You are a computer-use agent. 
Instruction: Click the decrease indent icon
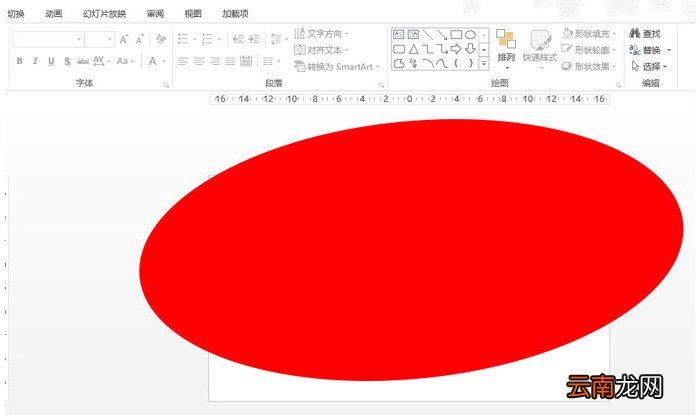pyautogui.click(x=238, y=39)
